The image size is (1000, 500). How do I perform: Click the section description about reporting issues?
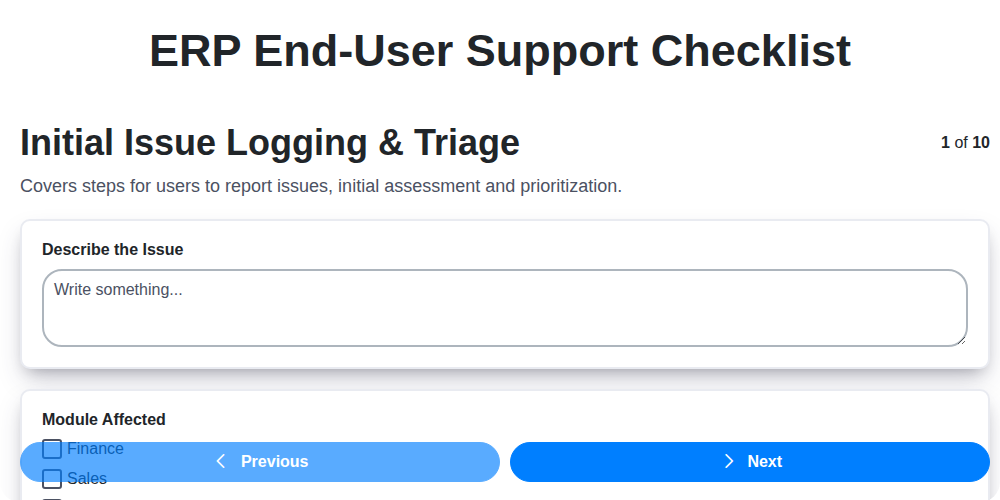coord(321,186)
